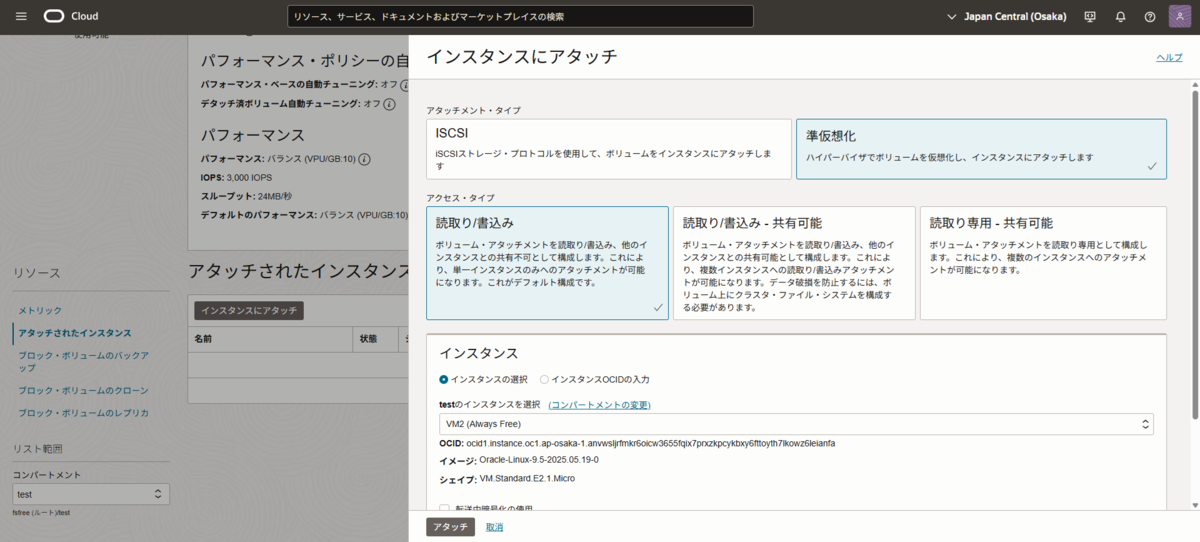Choose インスタンスの選択 radio option
1200x542 pixels.
[x=444, y=380]
